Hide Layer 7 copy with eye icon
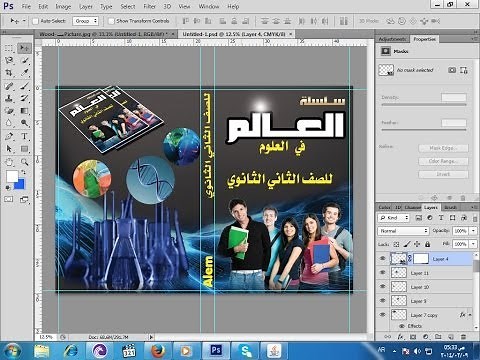This screenshot has width=480, height=360. (382, 314)
